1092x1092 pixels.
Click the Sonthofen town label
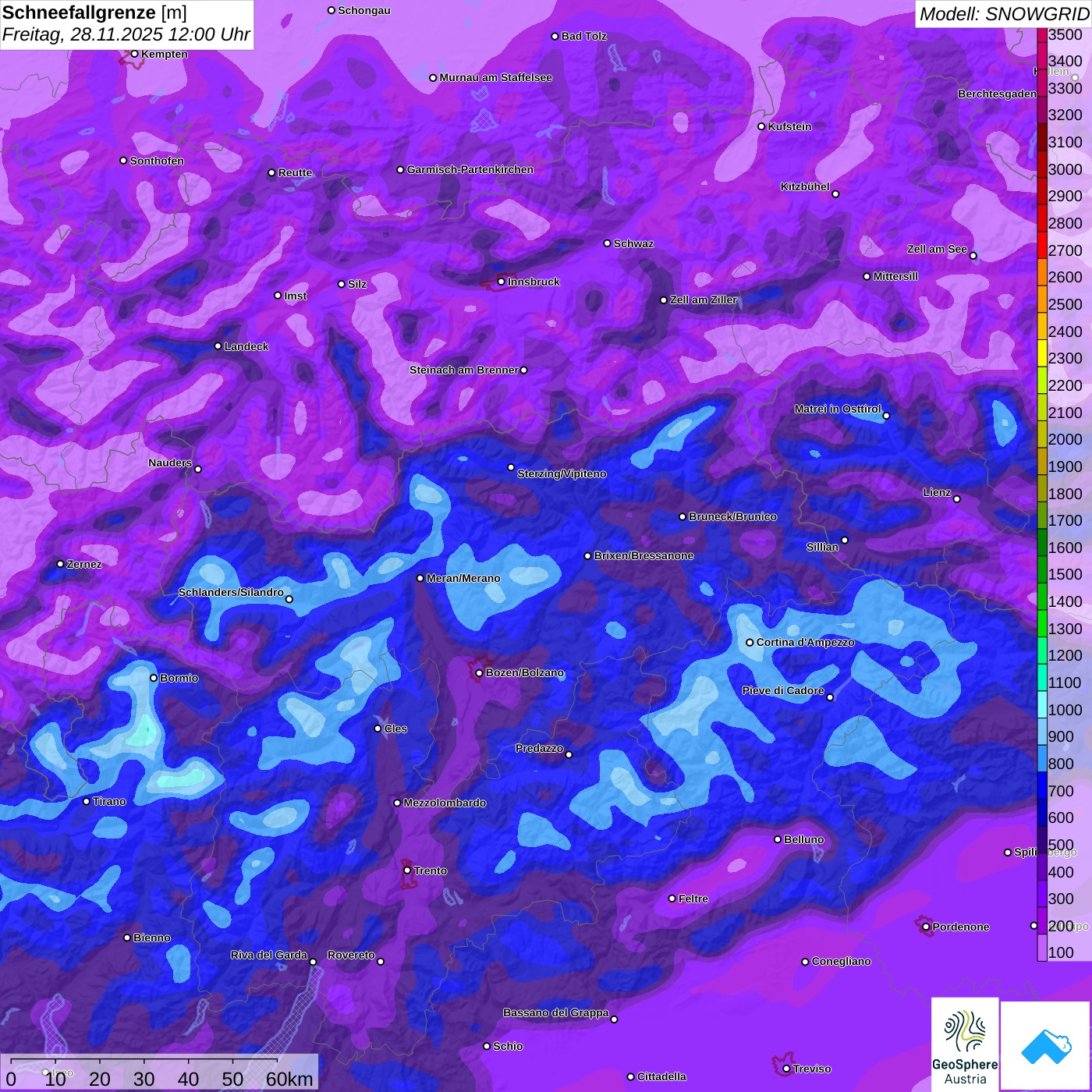[x=157, y=161]
